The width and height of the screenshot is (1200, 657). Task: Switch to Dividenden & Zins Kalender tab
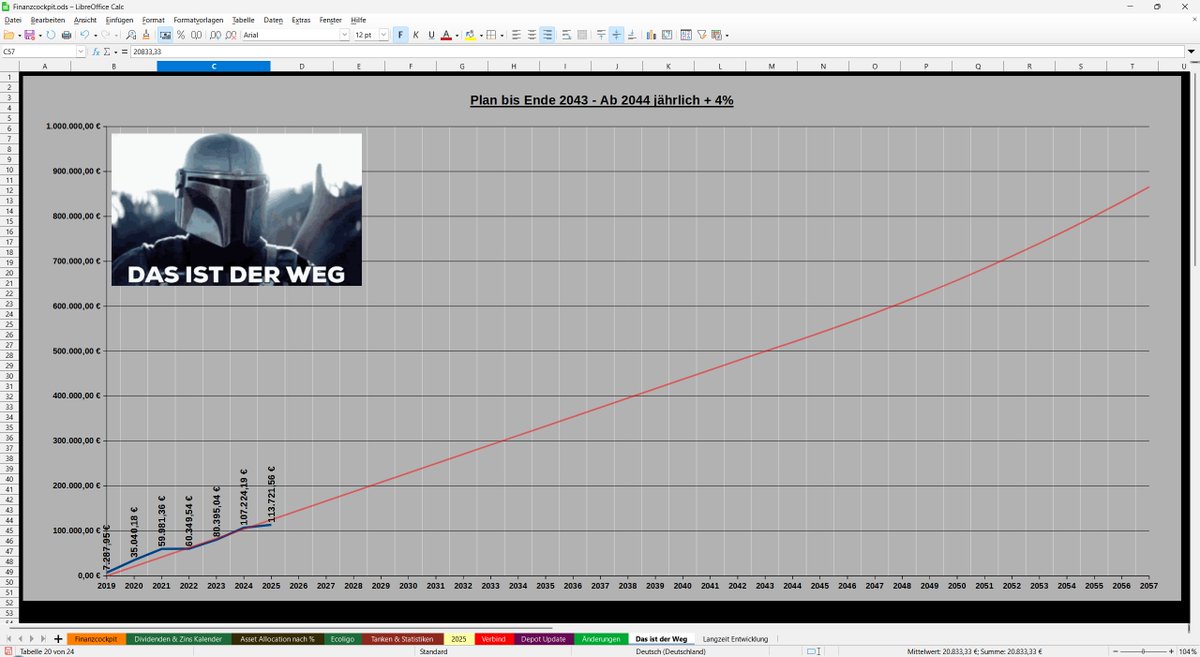(x=178, y=638)
